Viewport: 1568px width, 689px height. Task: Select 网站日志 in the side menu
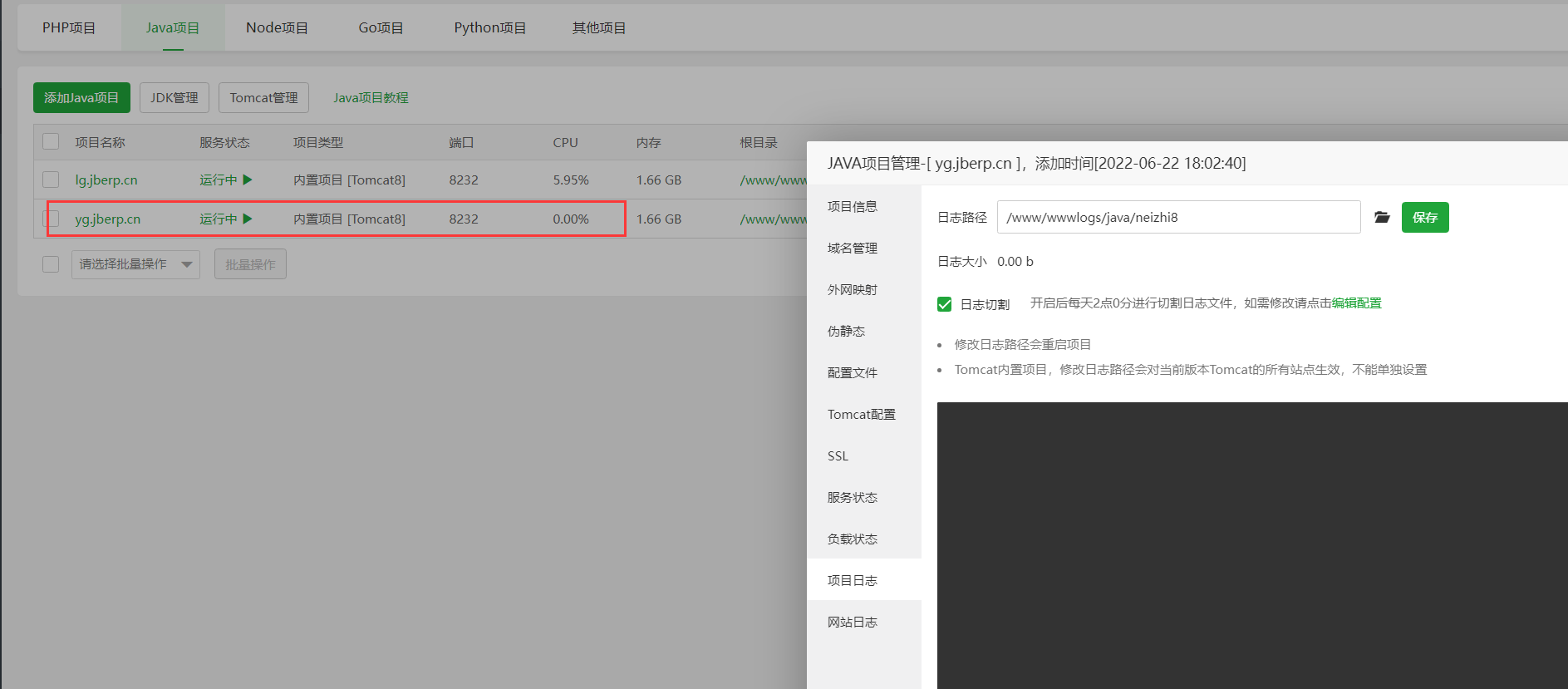[x=852, y=622]
